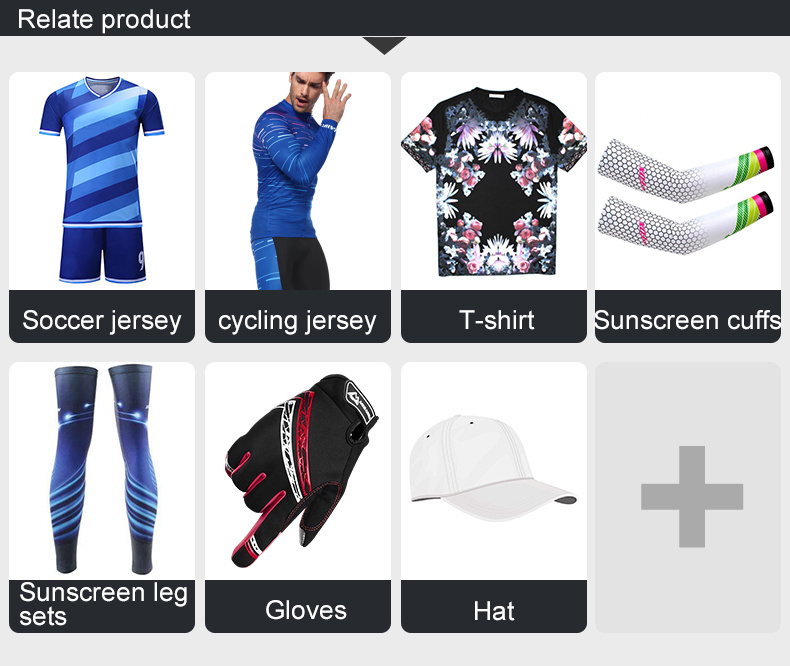Select the blue leg sleeves image
Image resolution: width=790 pixels, height=666 pixels.
[x=104, y=470]
